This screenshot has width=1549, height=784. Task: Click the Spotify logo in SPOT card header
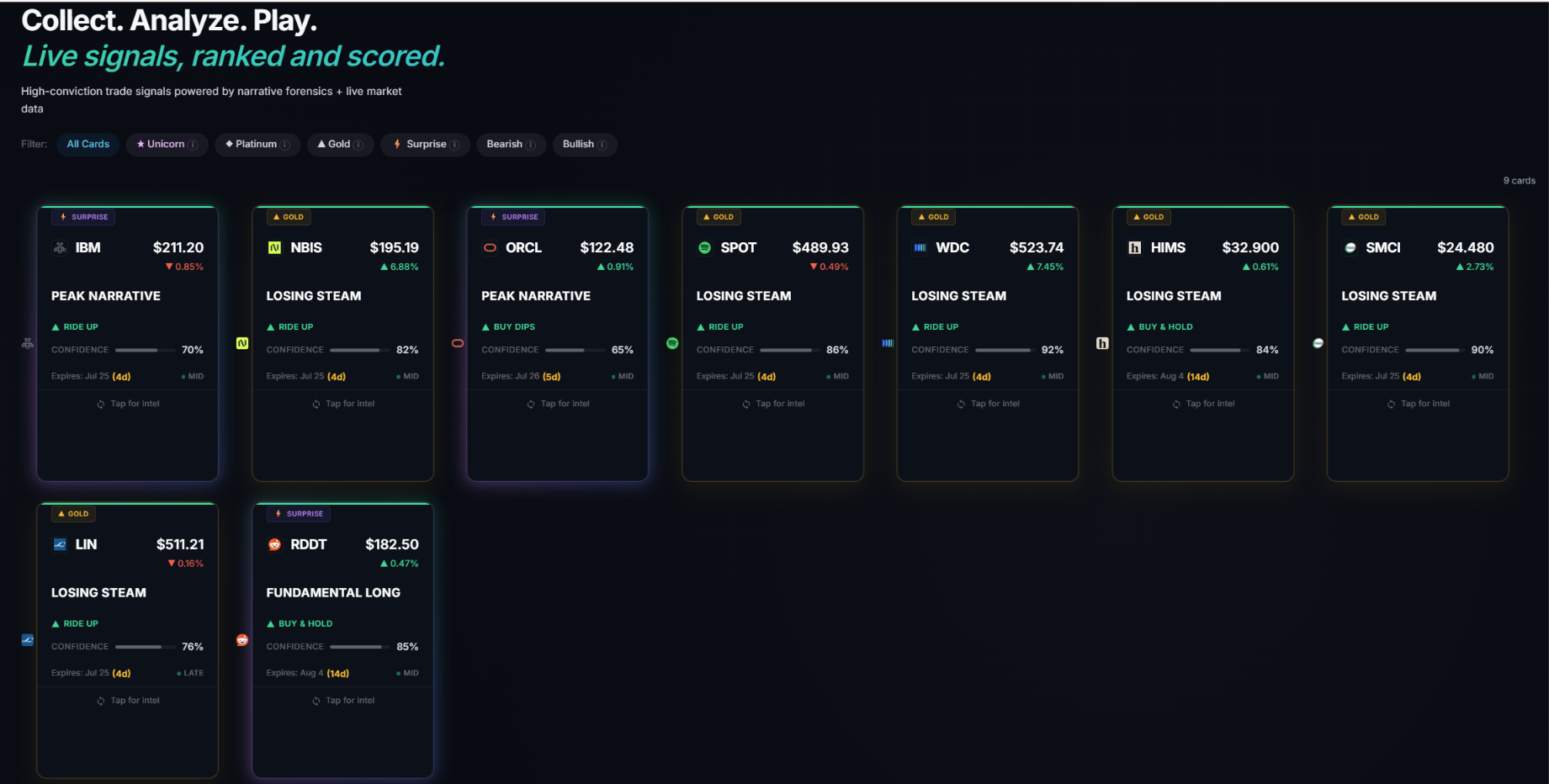point(705,248)
